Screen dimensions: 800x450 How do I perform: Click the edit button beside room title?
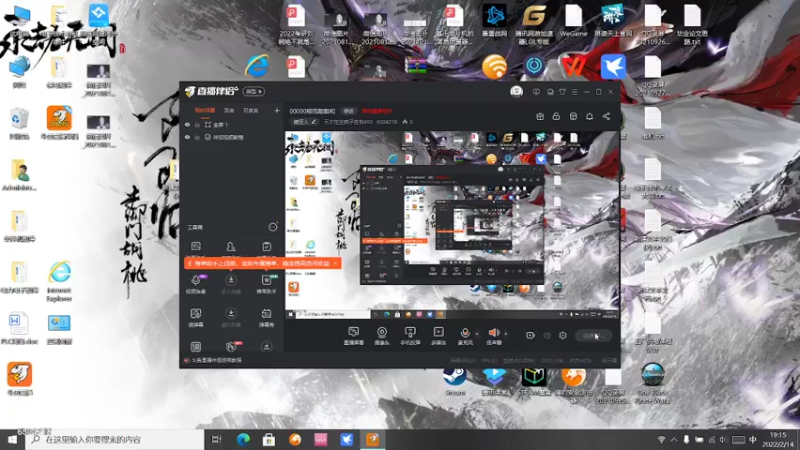click(348, 111)
